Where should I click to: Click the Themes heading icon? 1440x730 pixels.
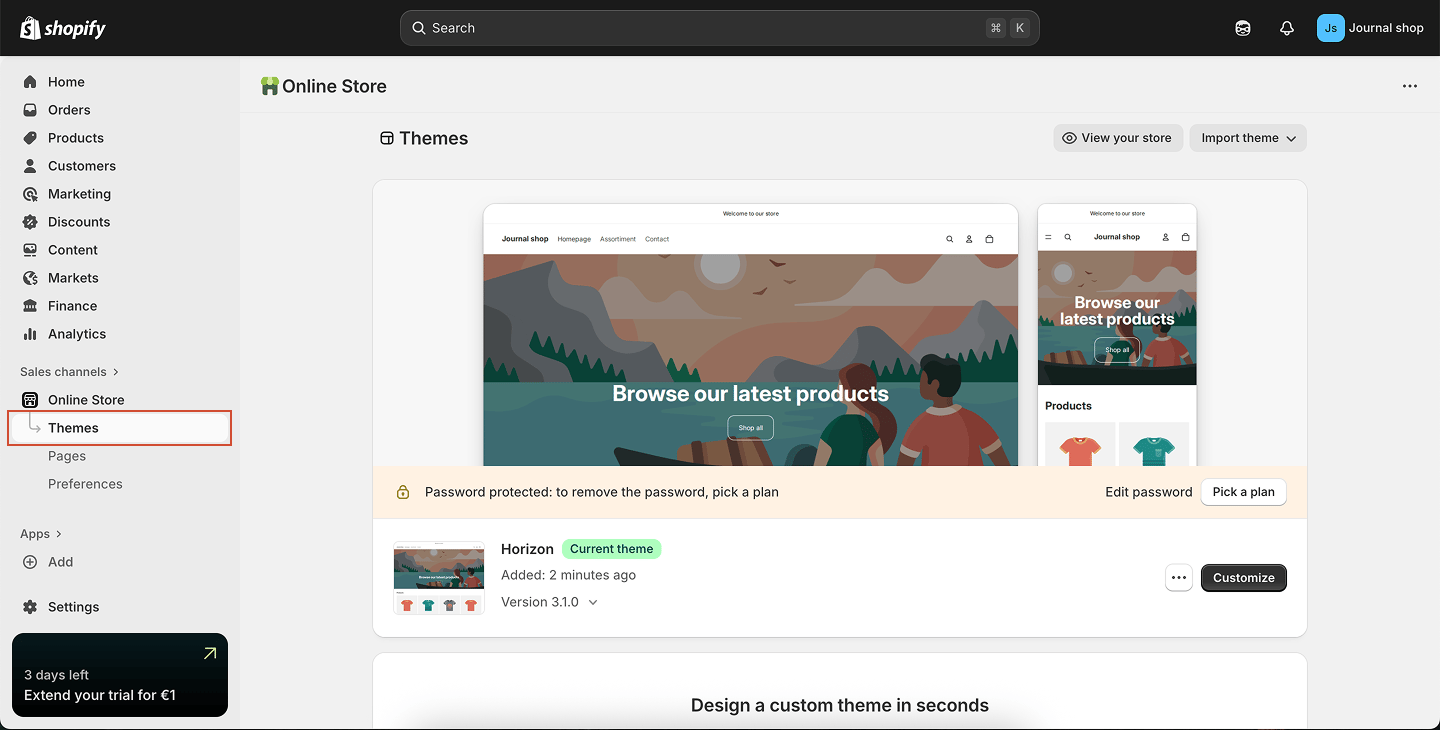tap(387, 138)
